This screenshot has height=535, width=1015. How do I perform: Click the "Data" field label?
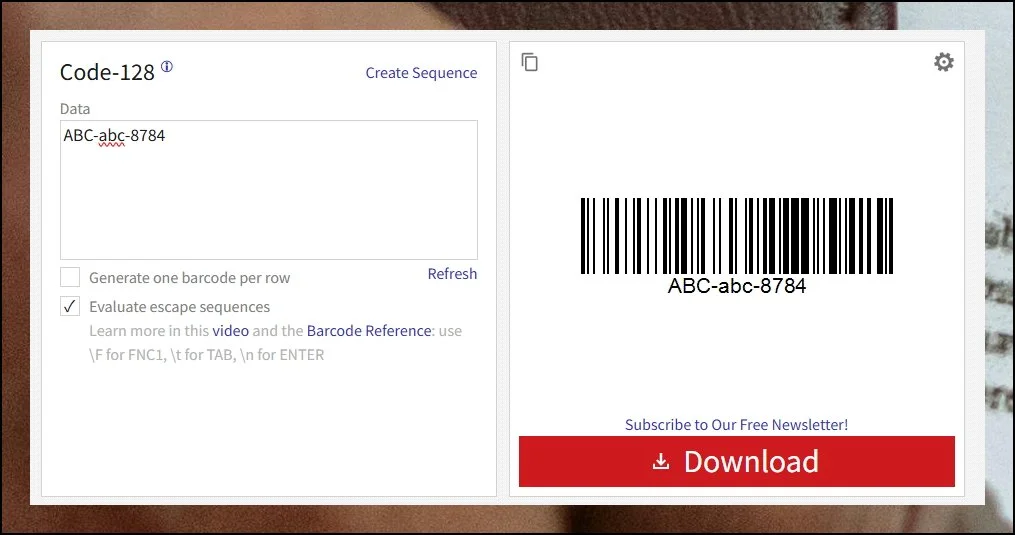click(x=75, y=109)
